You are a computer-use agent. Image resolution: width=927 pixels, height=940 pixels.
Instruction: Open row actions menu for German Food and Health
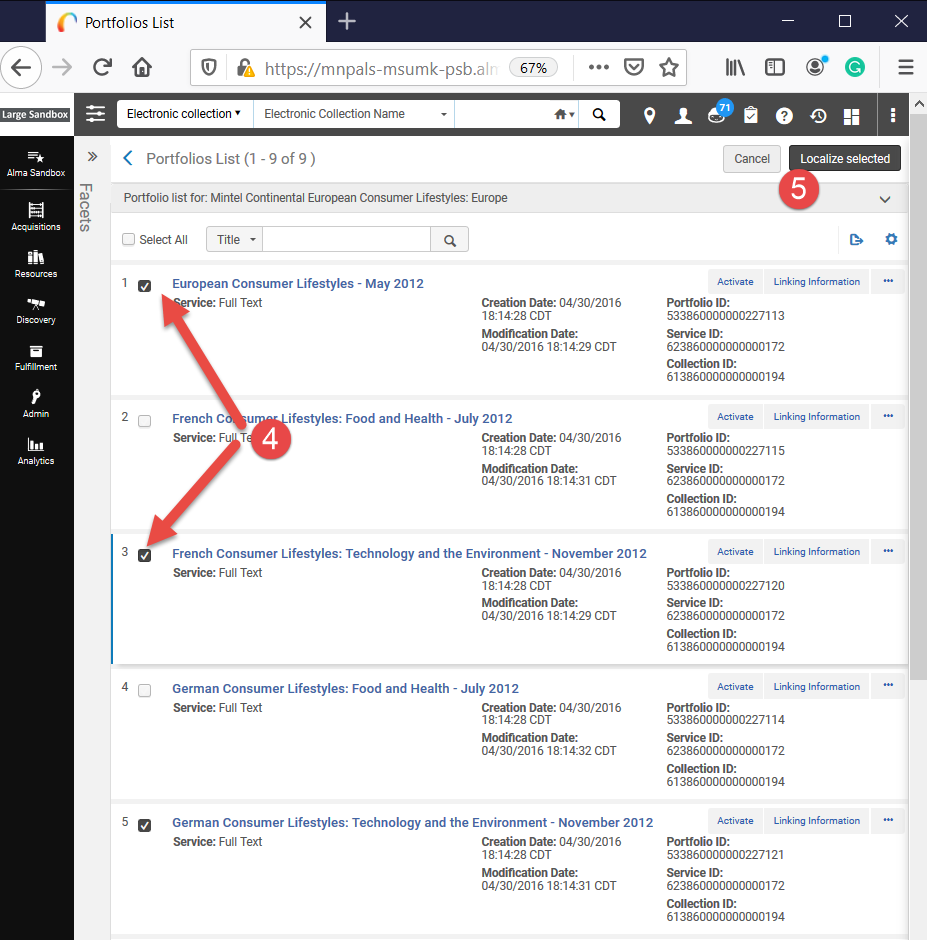pos(888,686)
